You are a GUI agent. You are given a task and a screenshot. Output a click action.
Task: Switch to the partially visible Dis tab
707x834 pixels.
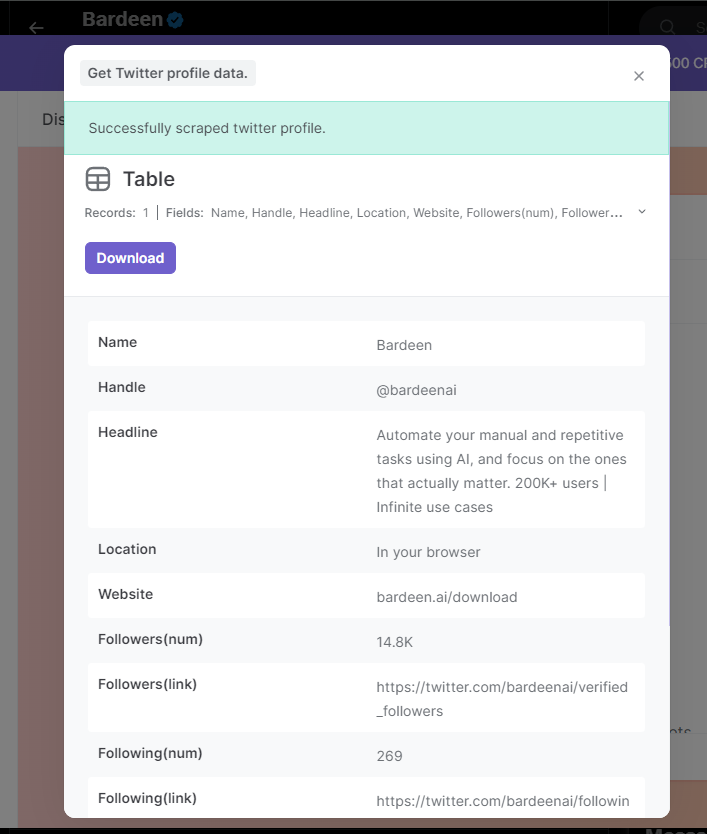click(54, 119)
